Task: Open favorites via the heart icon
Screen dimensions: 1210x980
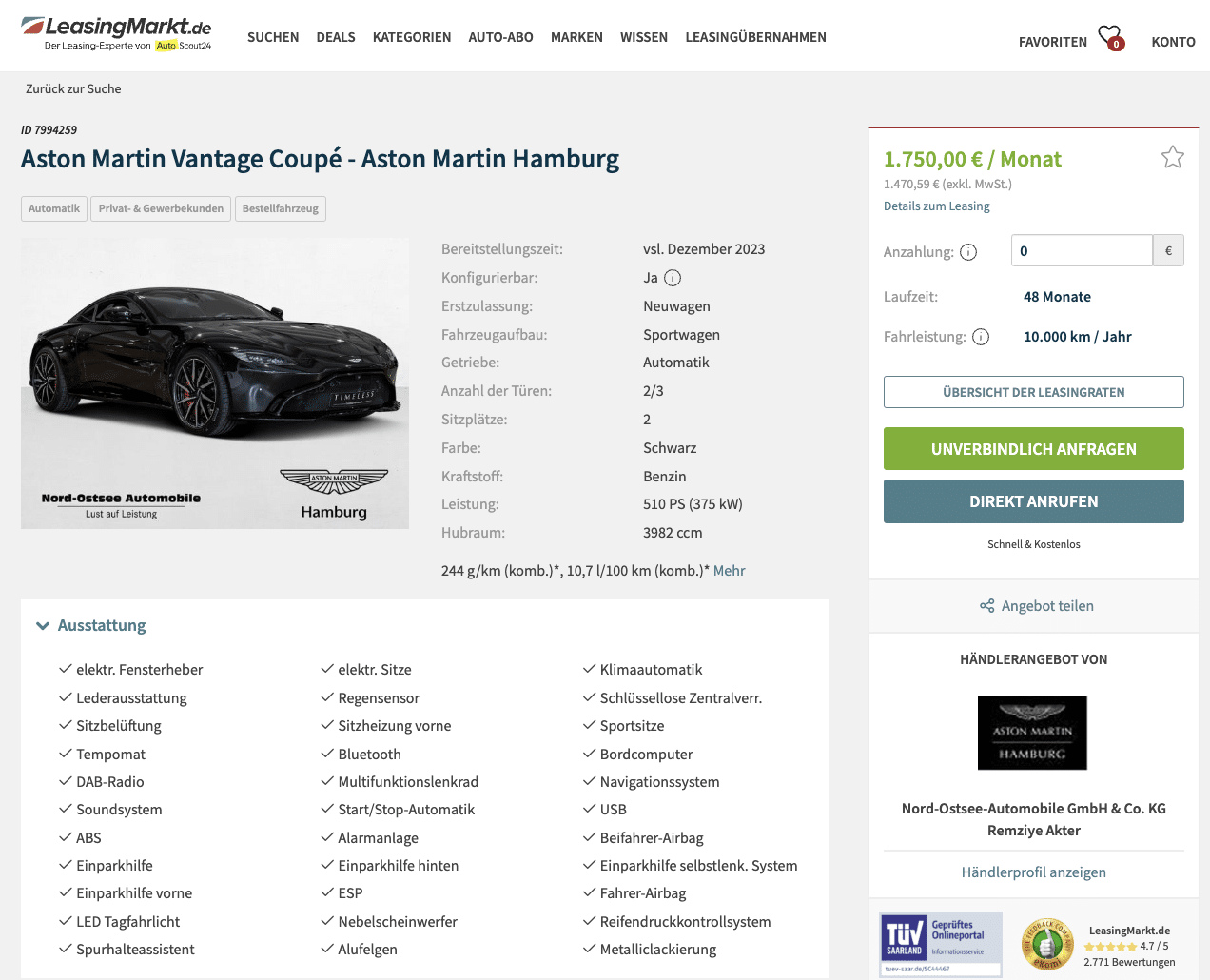Action: tap(1110, 38)
